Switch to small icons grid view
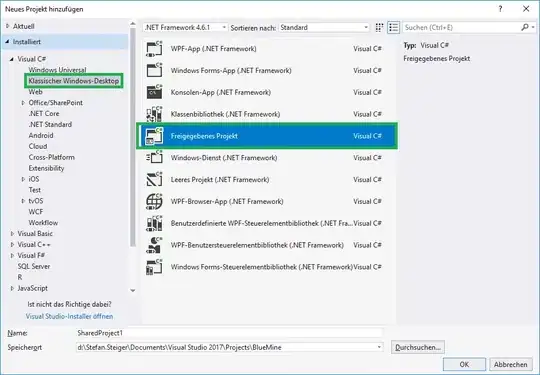The width and height of the screenshot is (540, 375). (379, 28)
